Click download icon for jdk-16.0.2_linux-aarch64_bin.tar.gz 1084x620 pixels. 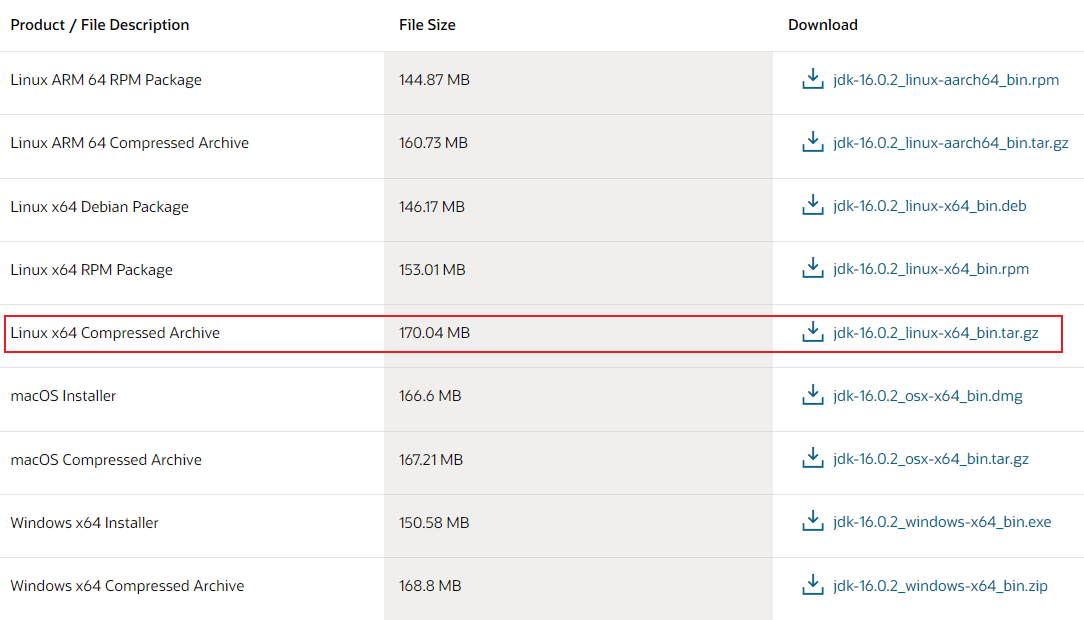pos(812,142)
